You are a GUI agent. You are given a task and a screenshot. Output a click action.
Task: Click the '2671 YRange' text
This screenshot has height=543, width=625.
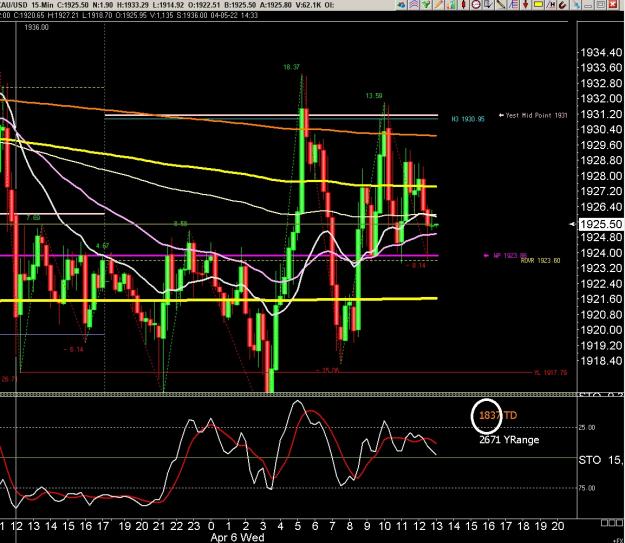(x=509, y=440)
